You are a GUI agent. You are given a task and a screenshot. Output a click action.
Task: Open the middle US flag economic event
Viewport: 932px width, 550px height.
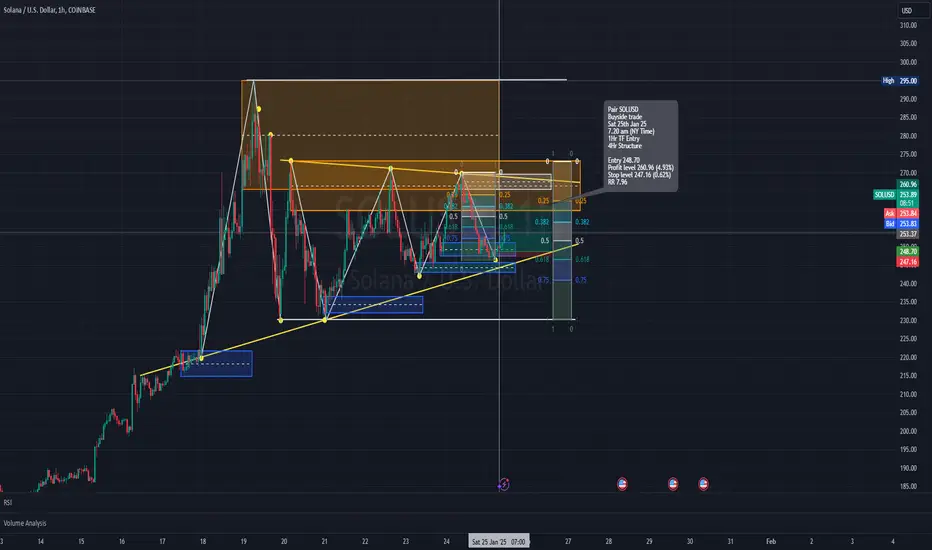(673, 483)
